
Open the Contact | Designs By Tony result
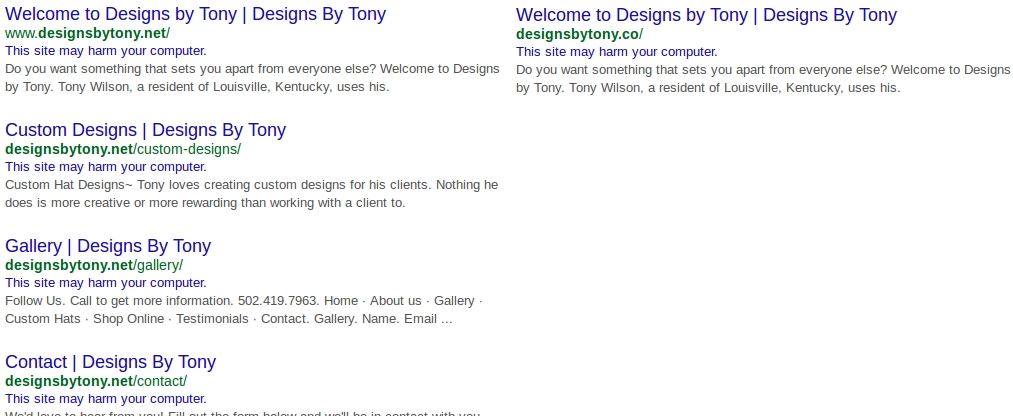pos(110,362)
